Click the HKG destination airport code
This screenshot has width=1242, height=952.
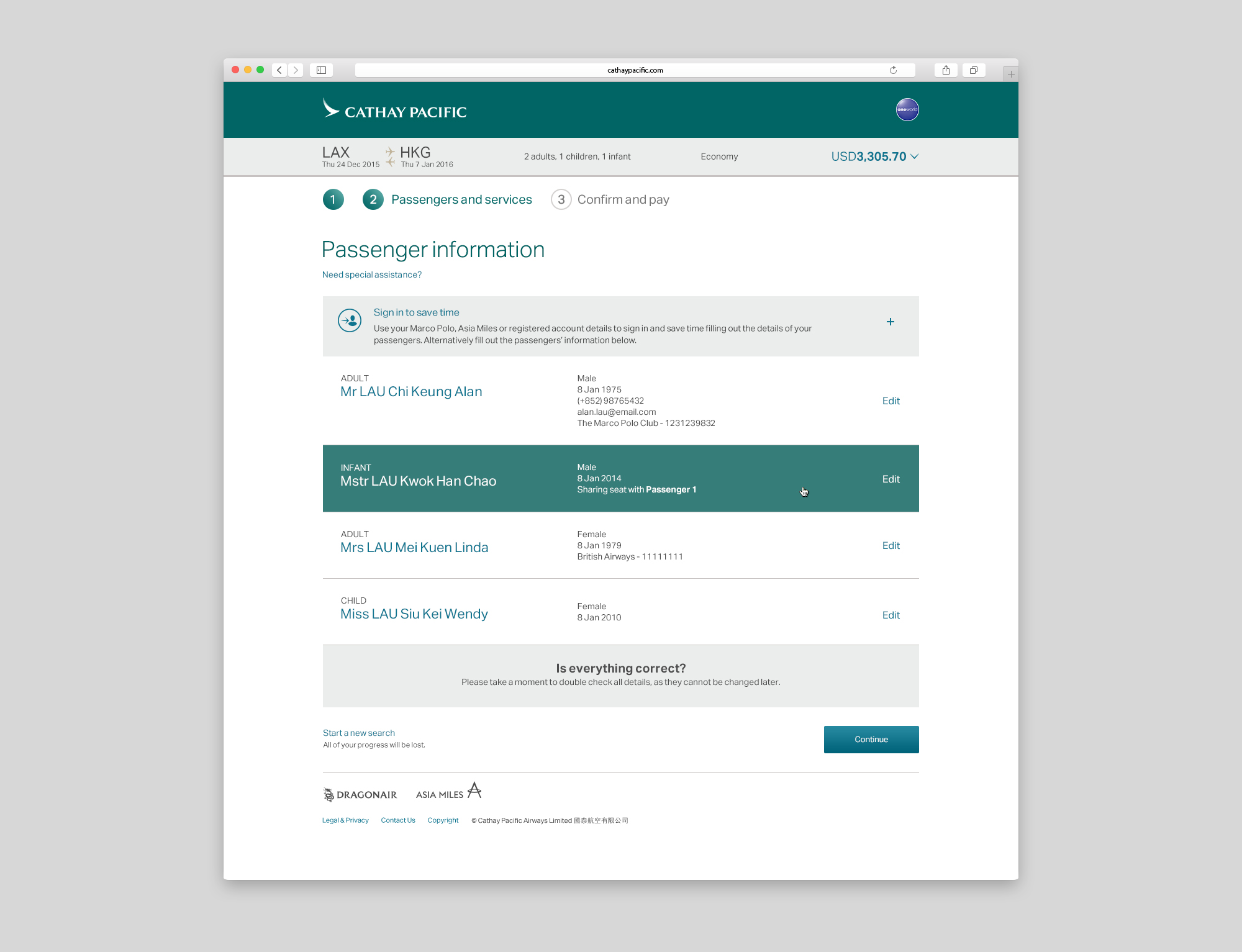pyautogui.click(x=415, y=152)
